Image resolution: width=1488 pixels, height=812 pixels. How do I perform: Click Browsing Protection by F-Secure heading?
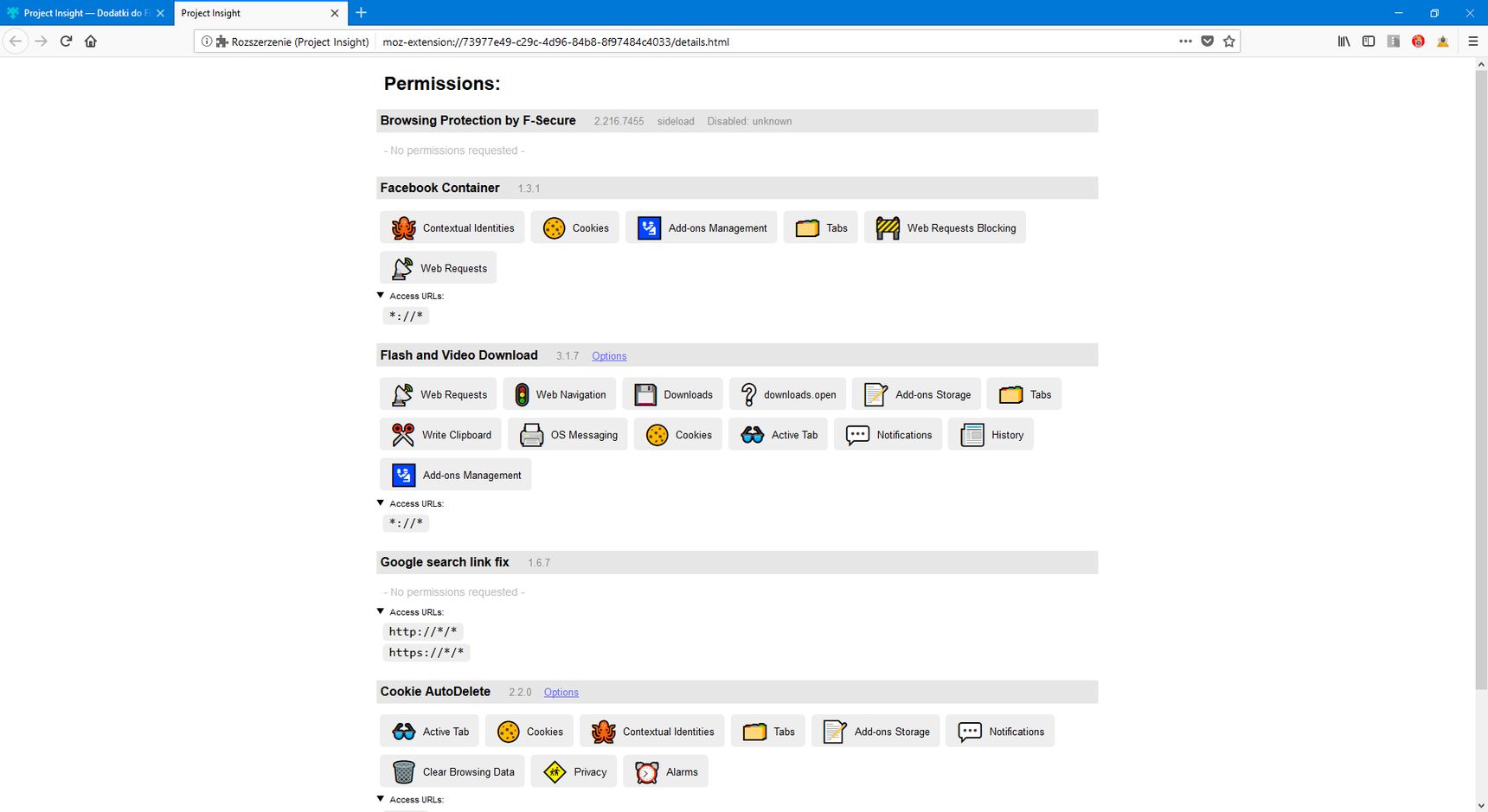click(478, 120)
